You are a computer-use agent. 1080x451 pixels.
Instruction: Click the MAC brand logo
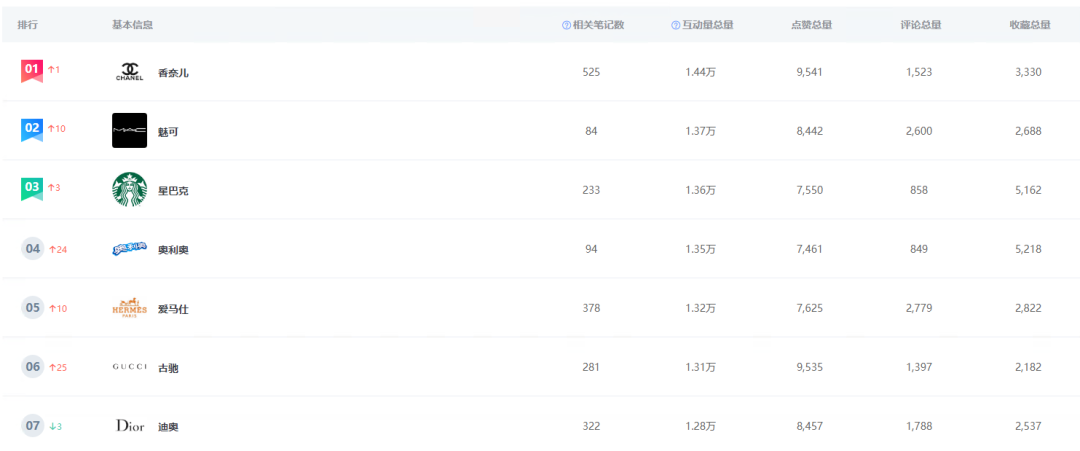[129, 130]
